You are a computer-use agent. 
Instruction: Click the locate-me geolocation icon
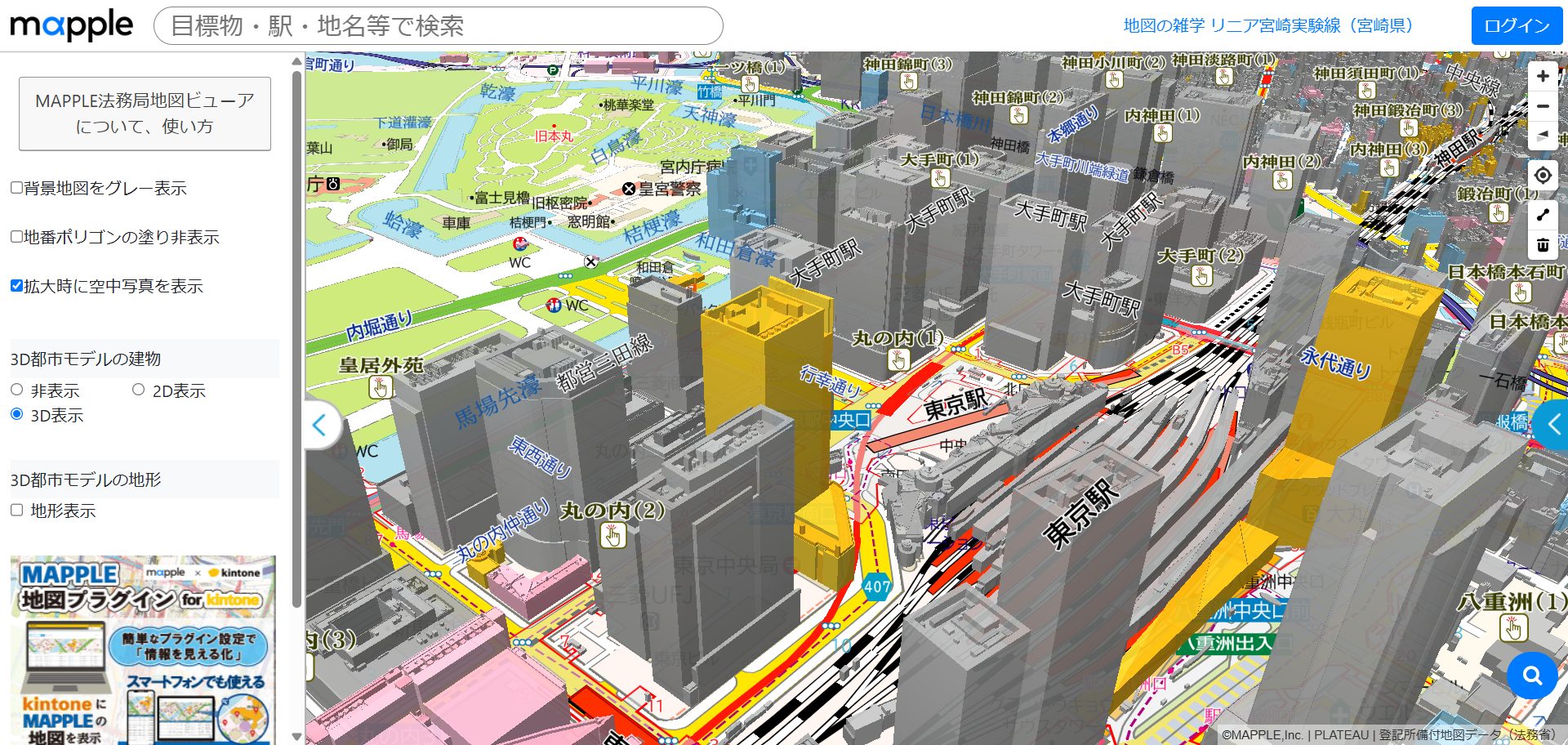1542,176
